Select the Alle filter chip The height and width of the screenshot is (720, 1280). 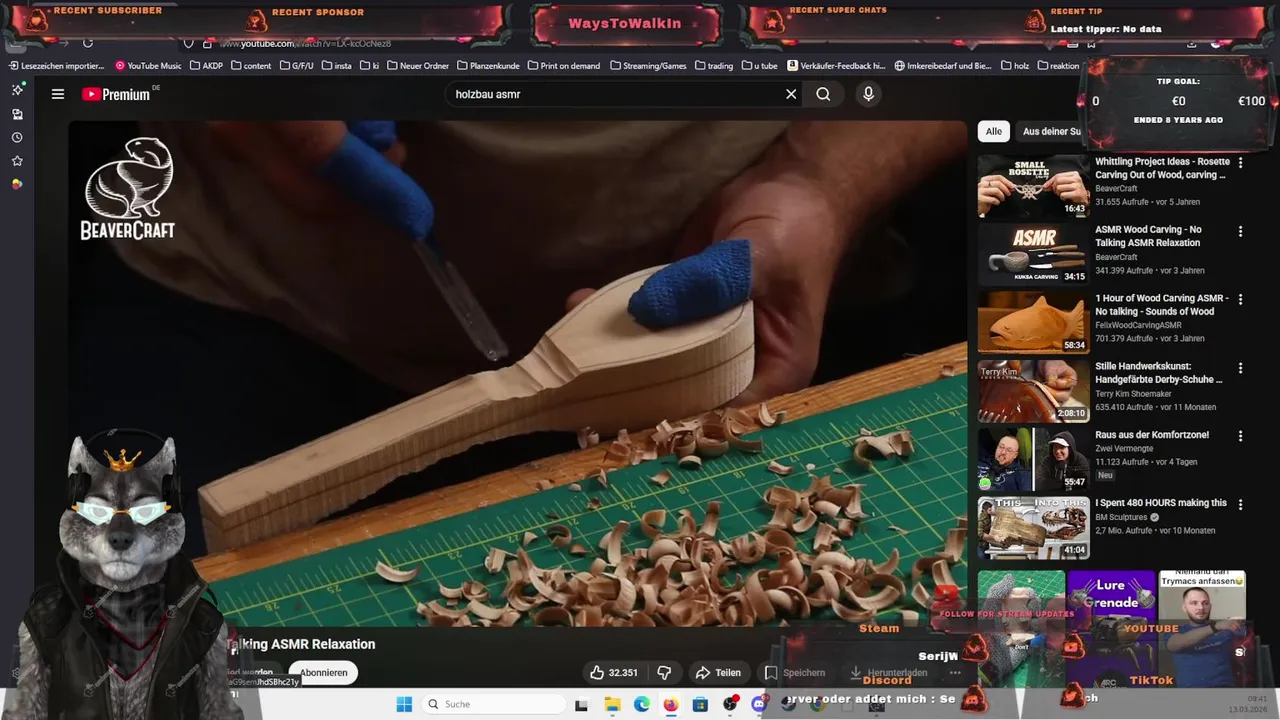[993, 131]
